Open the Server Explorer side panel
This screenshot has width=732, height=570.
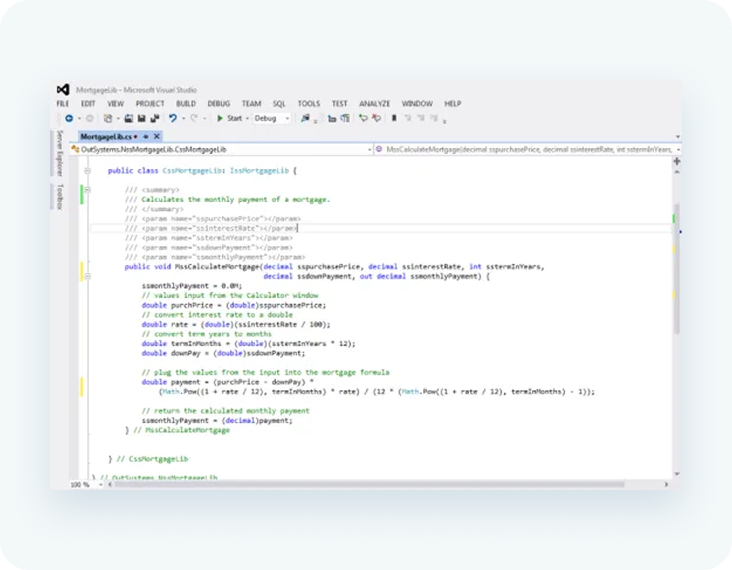point(59,153)
